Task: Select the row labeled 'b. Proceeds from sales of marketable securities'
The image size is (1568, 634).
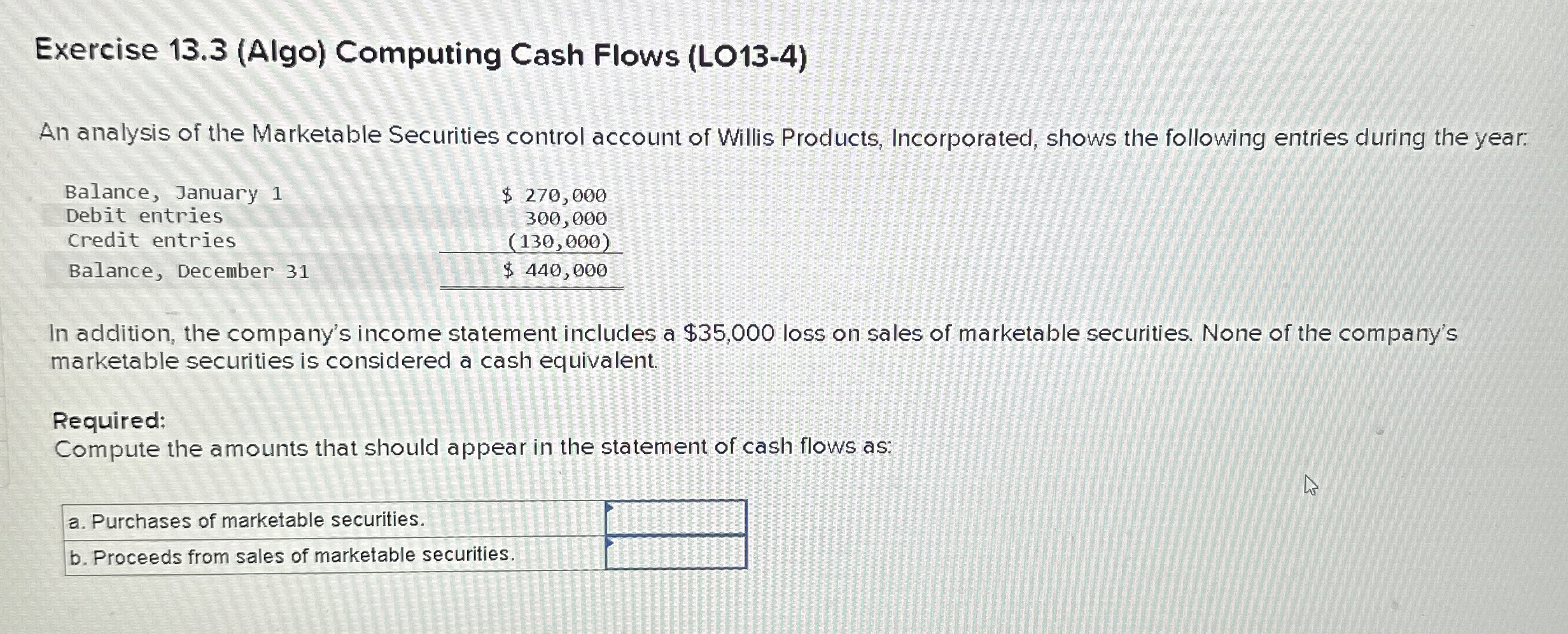Action: tap(290, 556)
